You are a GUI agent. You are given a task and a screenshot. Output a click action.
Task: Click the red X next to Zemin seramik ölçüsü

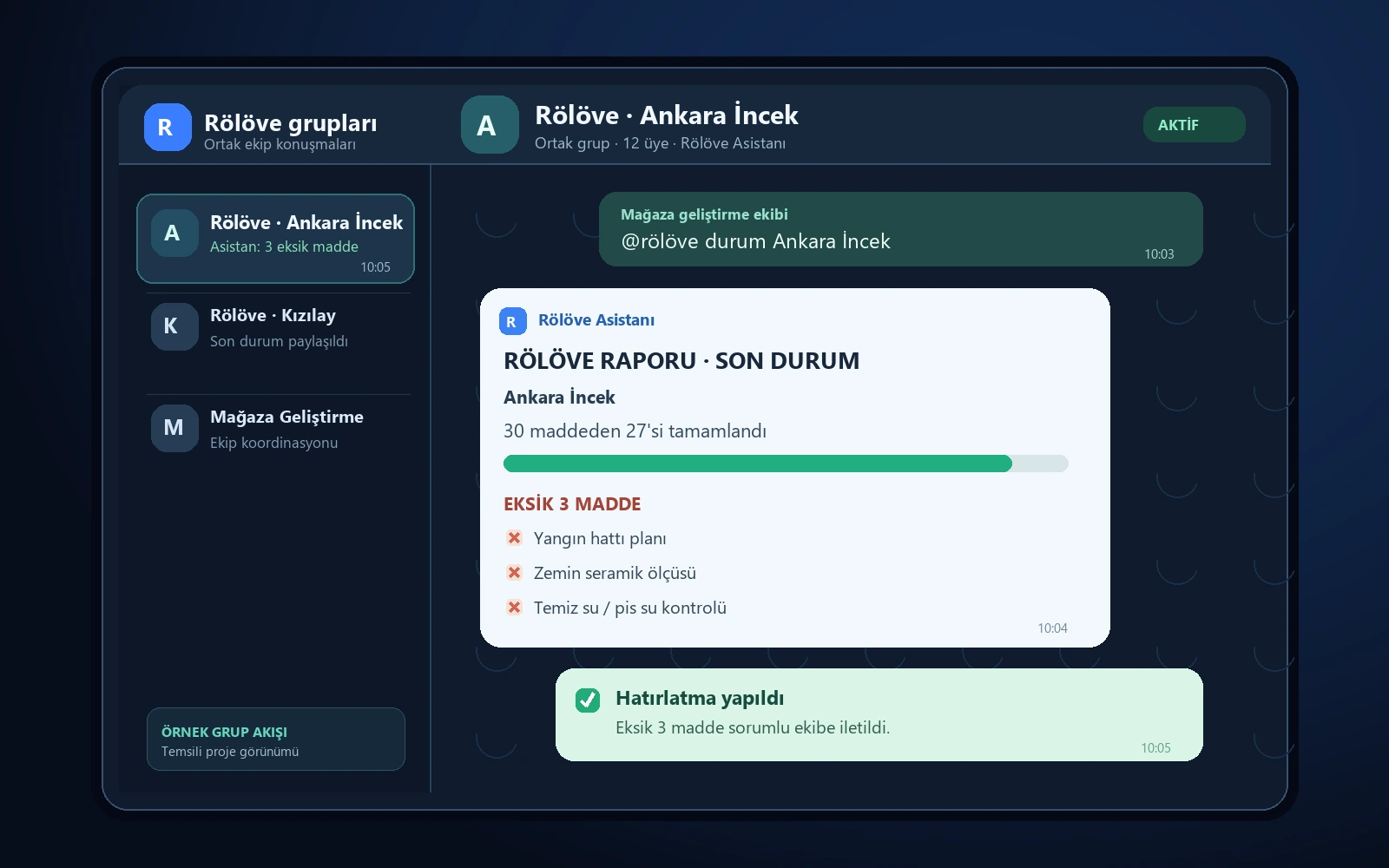coord(514,573)
